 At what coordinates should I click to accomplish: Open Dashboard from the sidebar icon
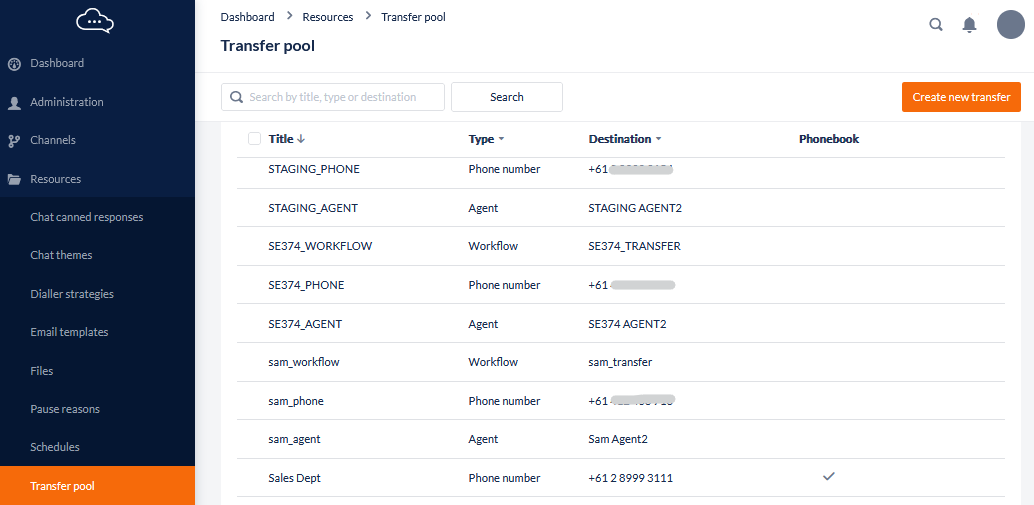(x=14, y=64)
